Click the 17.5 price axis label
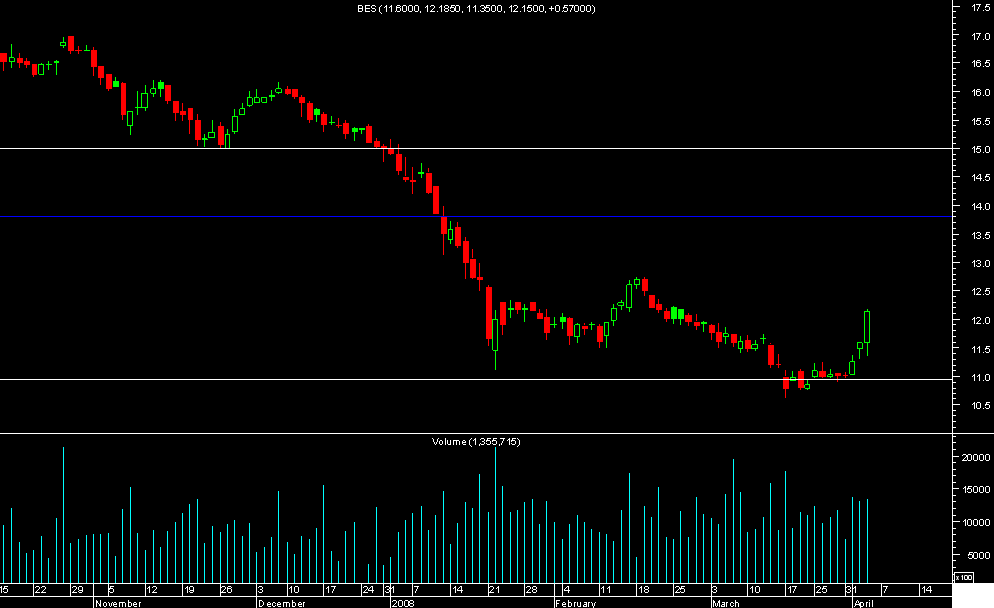 (981, 8)
